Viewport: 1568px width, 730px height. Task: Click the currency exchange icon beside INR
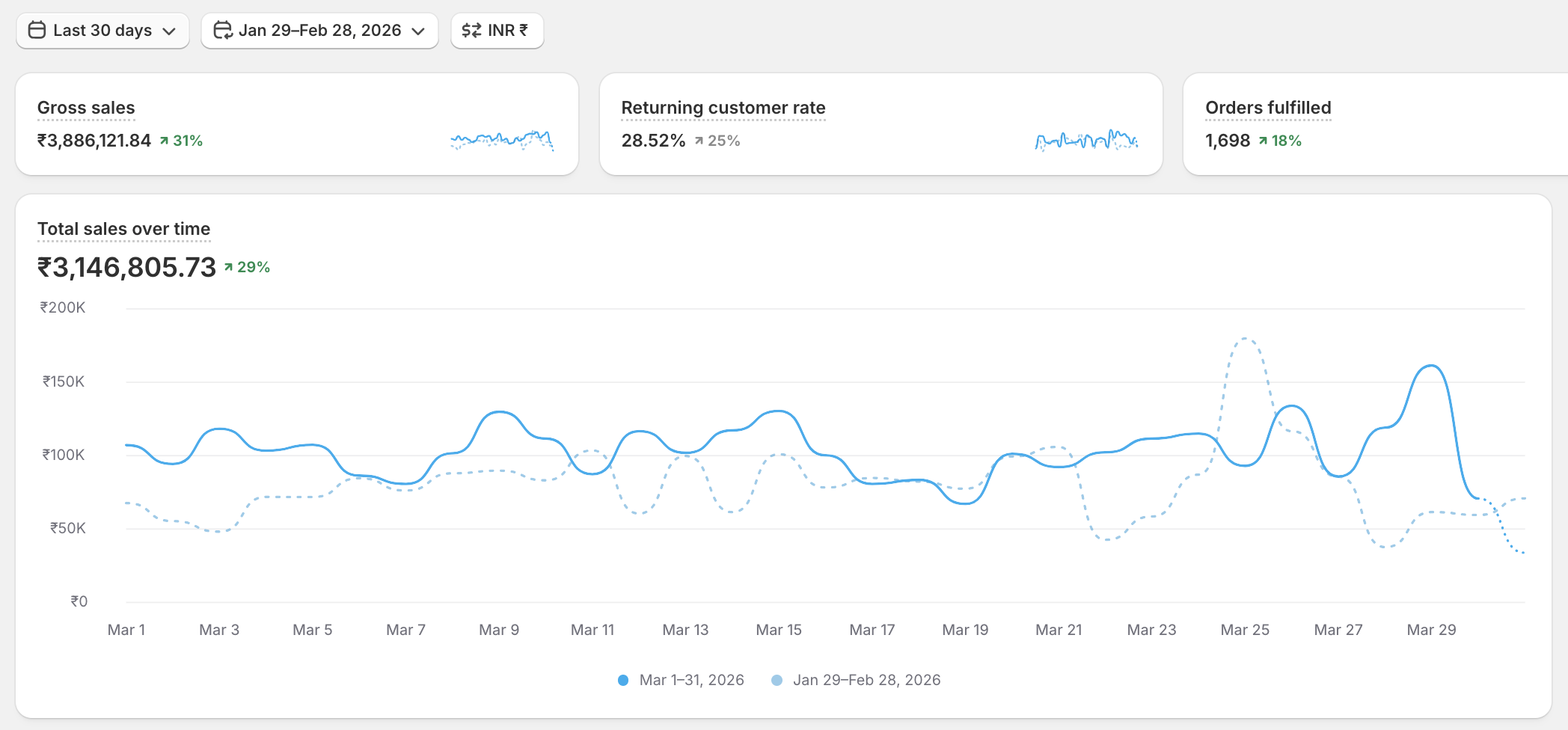(471, 30)
